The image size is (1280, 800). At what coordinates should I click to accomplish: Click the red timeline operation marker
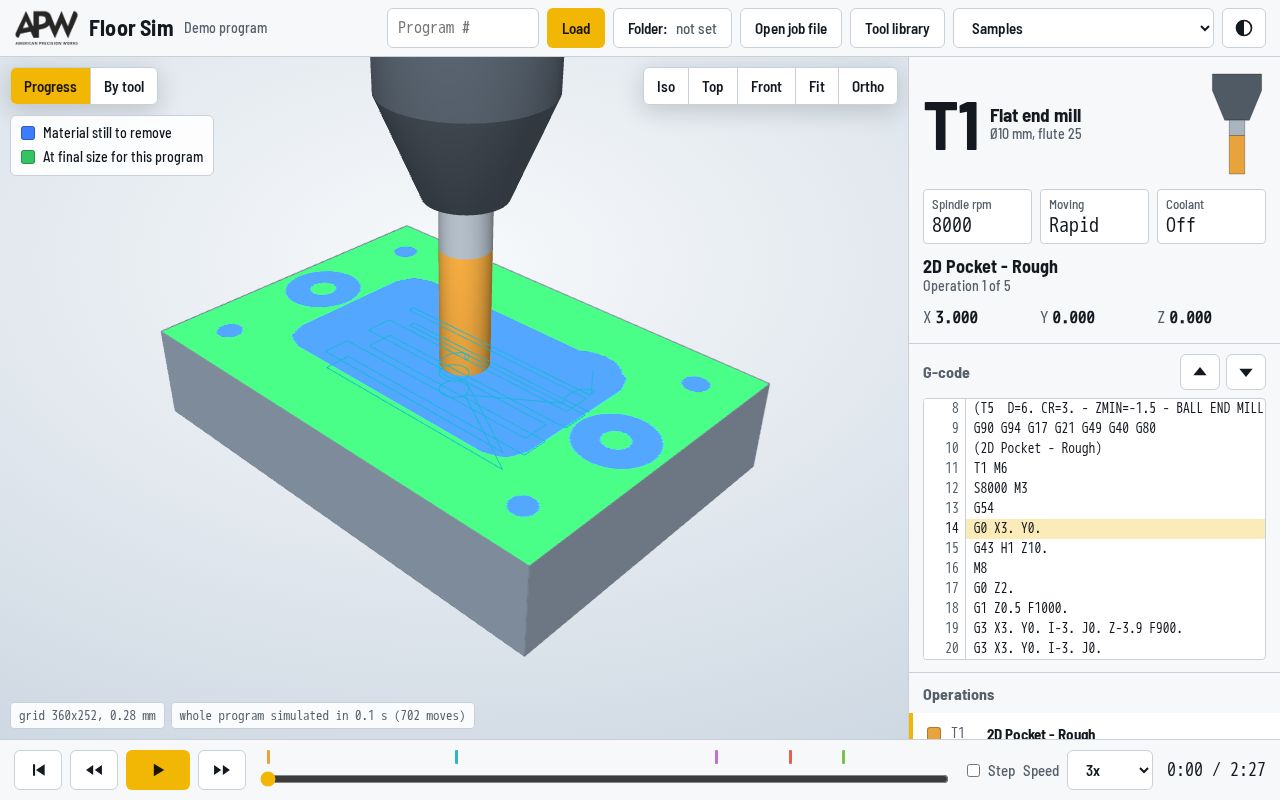coord(790,757)
